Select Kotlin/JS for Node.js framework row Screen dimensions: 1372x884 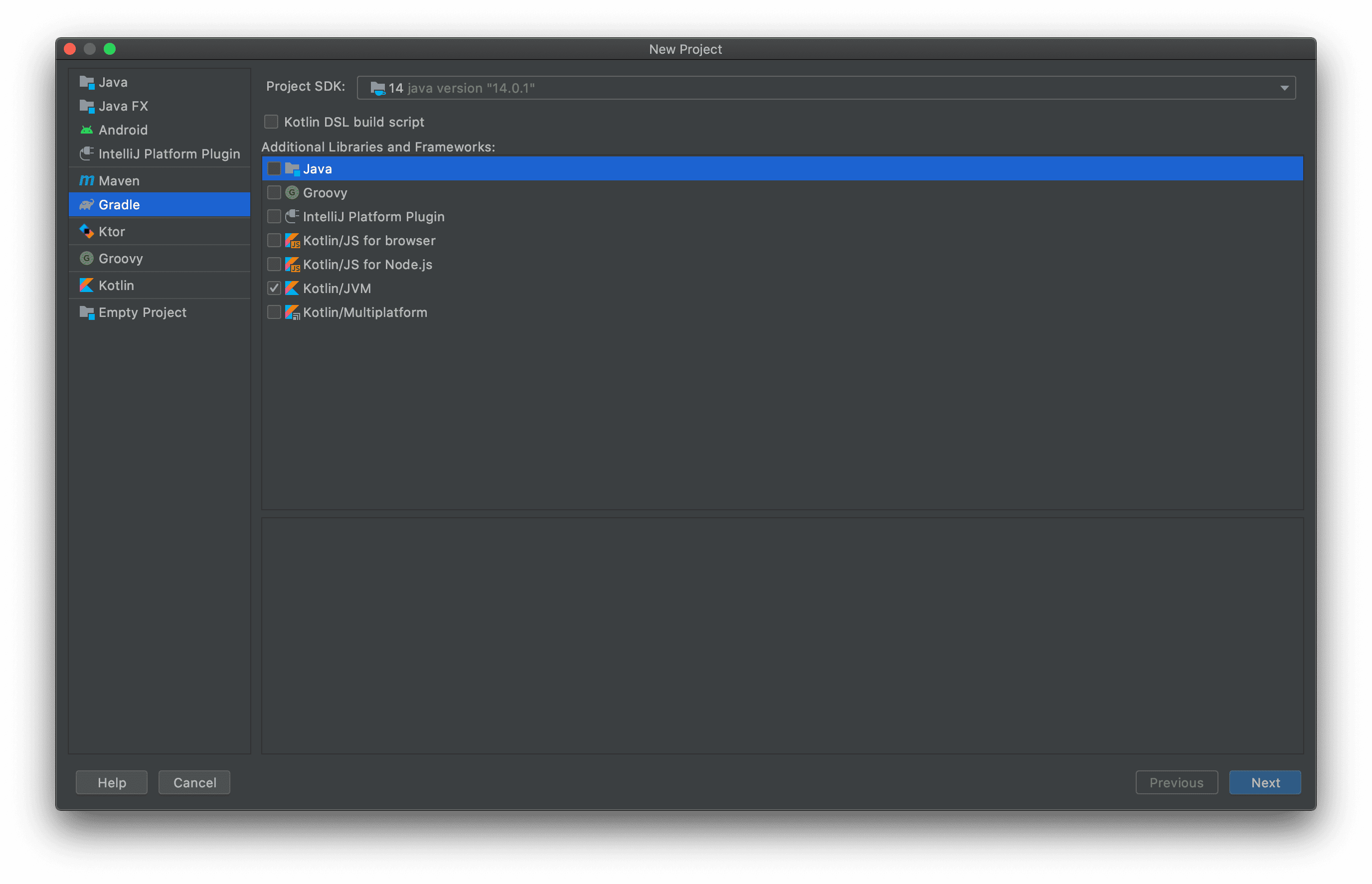367,265
